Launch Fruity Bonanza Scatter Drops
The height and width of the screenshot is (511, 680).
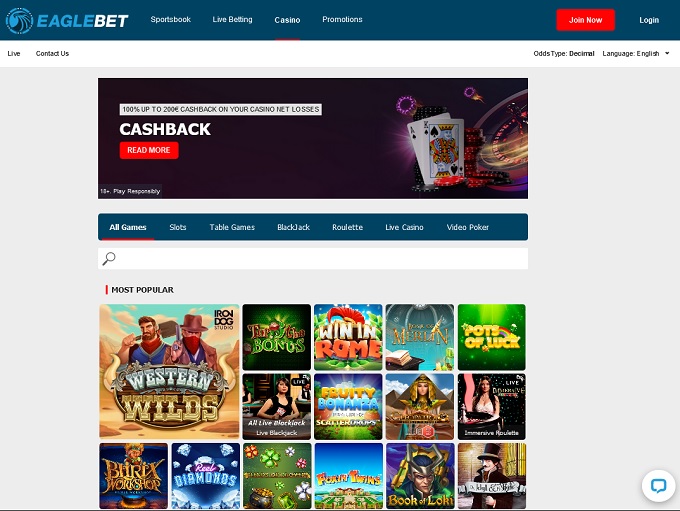[348, 406]
